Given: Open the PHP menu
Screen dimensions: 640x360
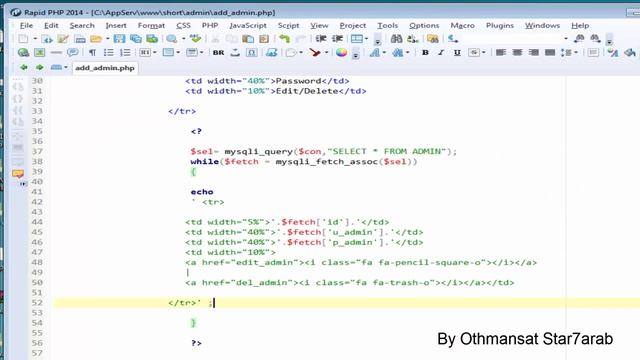Looking at the screenshot, I should (210, 25).
